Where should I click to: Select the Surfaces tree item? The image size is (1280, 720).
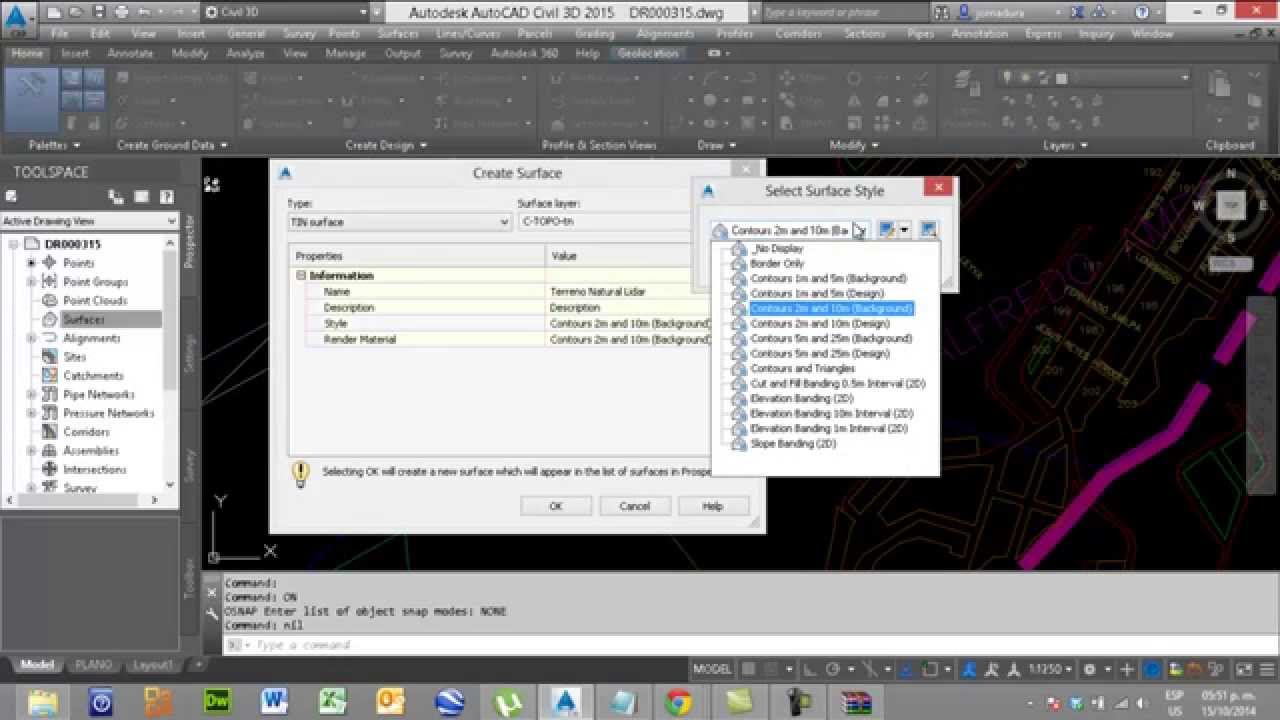(x=83, y=320)
